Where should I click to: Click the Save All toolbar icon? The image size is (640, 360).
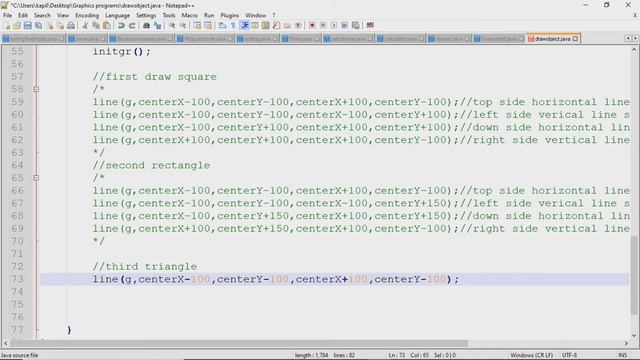click(38, 26)
